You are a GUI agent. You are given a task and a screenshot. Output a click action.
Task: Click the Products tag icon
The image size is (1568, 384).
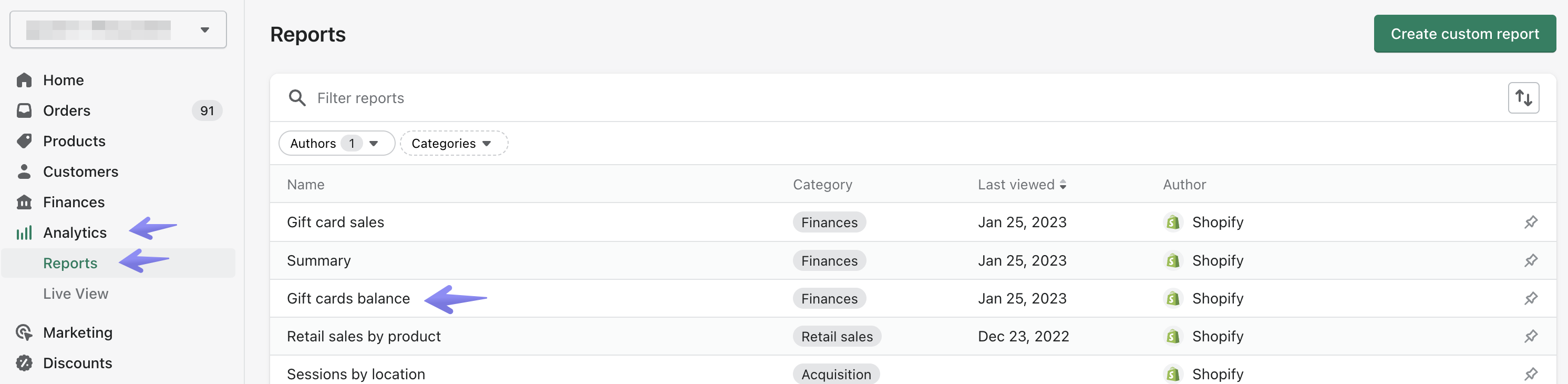[24, 141]
